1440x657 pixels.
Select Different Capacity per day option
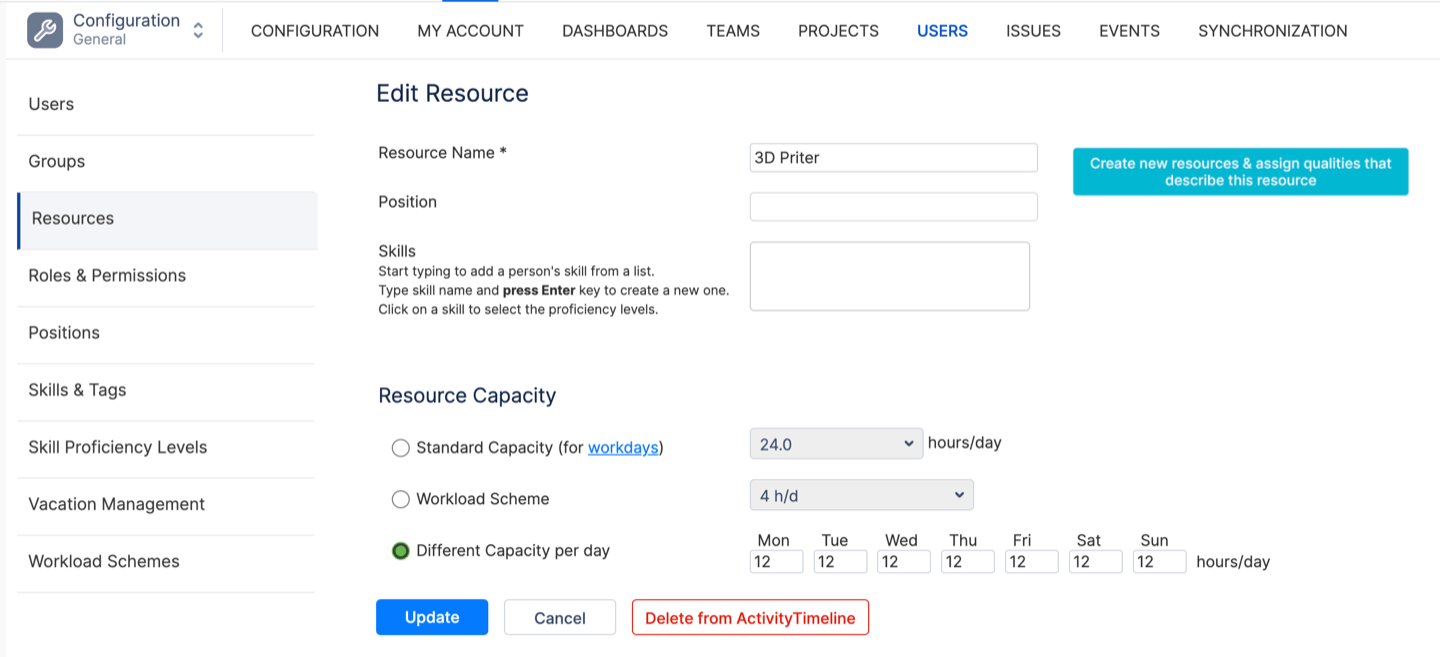click(400, 551)
